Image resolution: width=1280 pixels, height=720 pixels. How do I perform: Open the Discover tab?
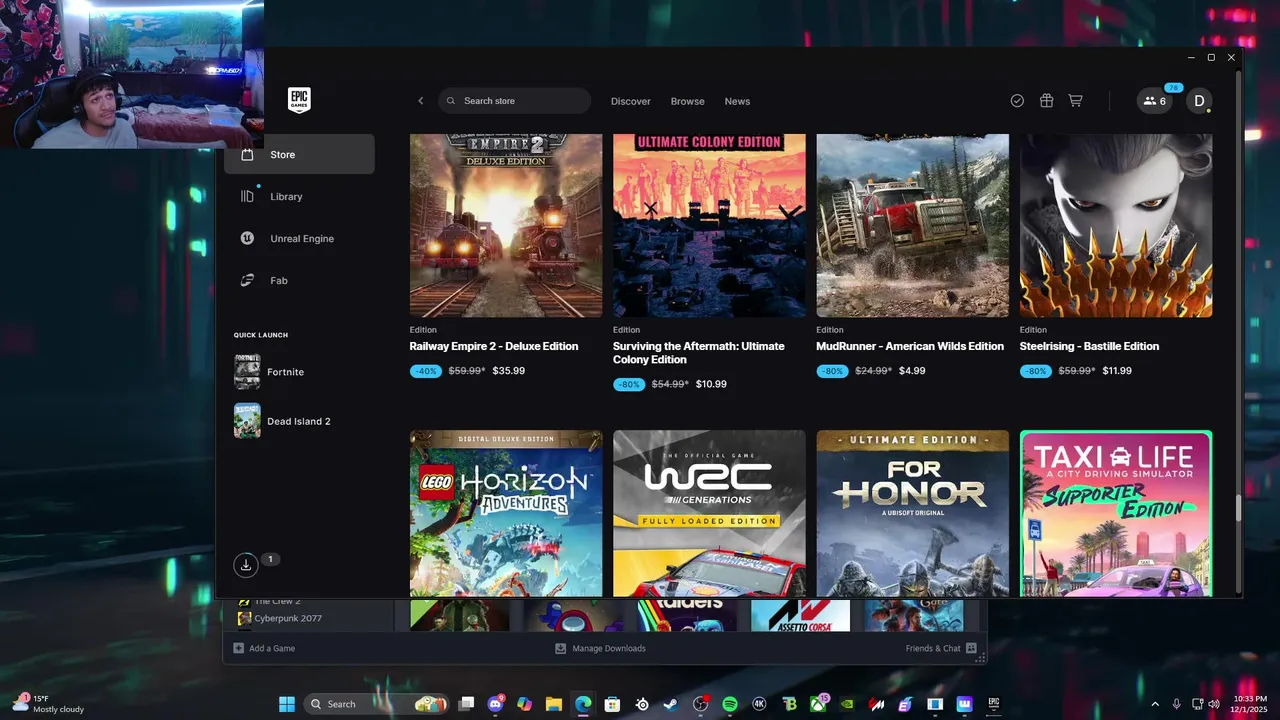(x=631, y=101)
